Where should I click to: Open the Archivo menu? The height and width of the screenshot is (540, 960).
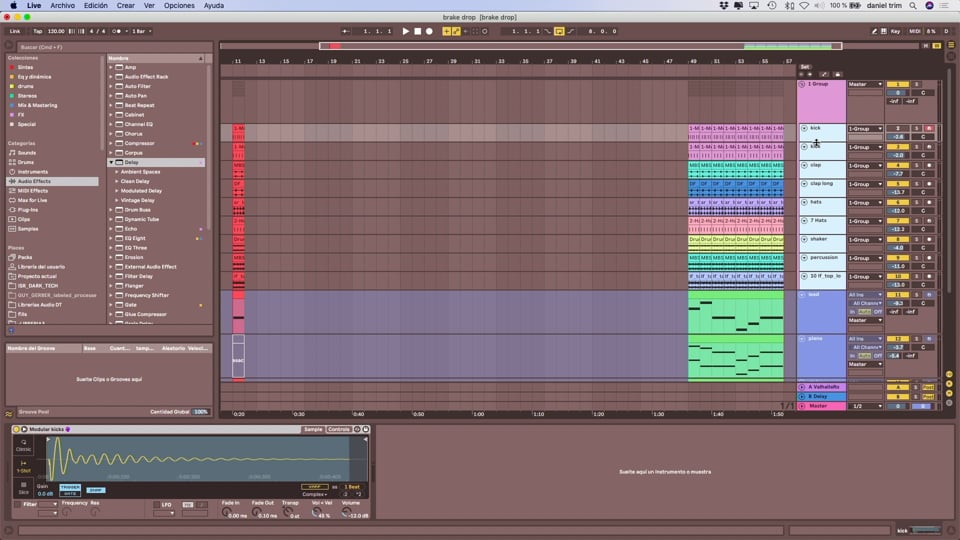tap(62, 6)
